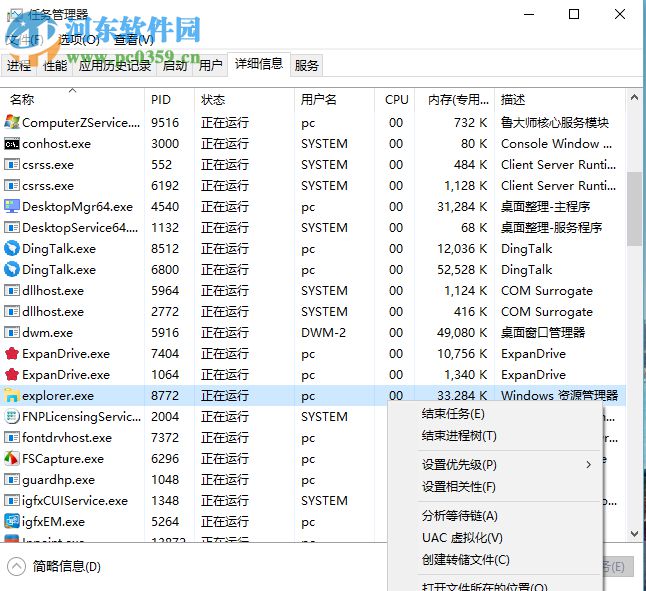Open the 选项(O) menu
The height and width of the screenshot is (591, 646).
point(78,40)
